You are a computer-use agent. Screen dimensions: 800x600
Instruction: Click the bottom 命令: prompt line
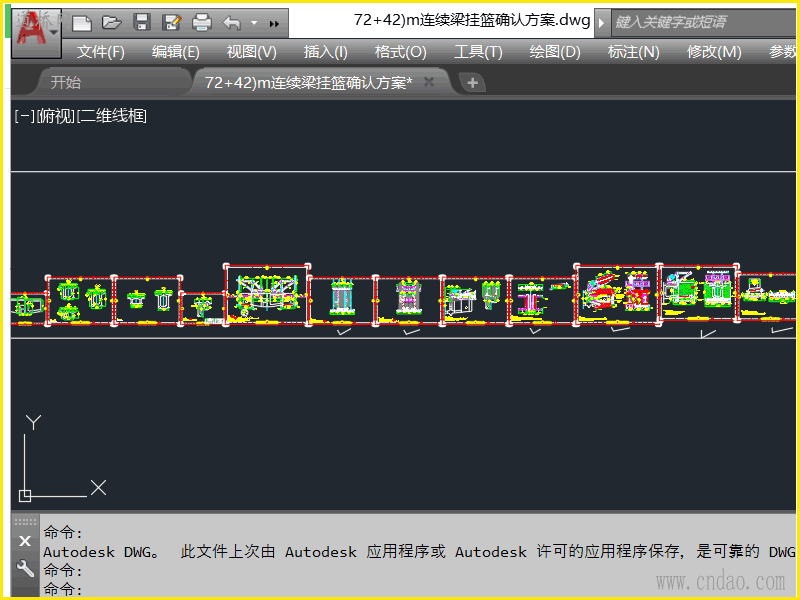click(x=63, y=589)
